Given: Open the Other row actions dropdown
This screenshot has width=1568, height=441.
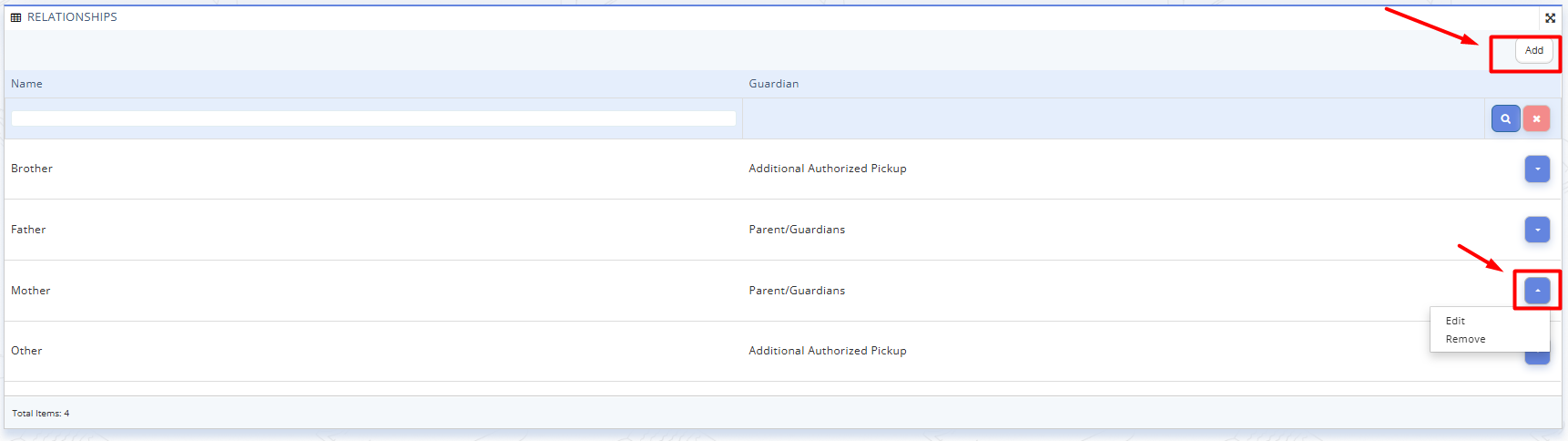Looking at the screenshot, I should tap(1537, 357).
